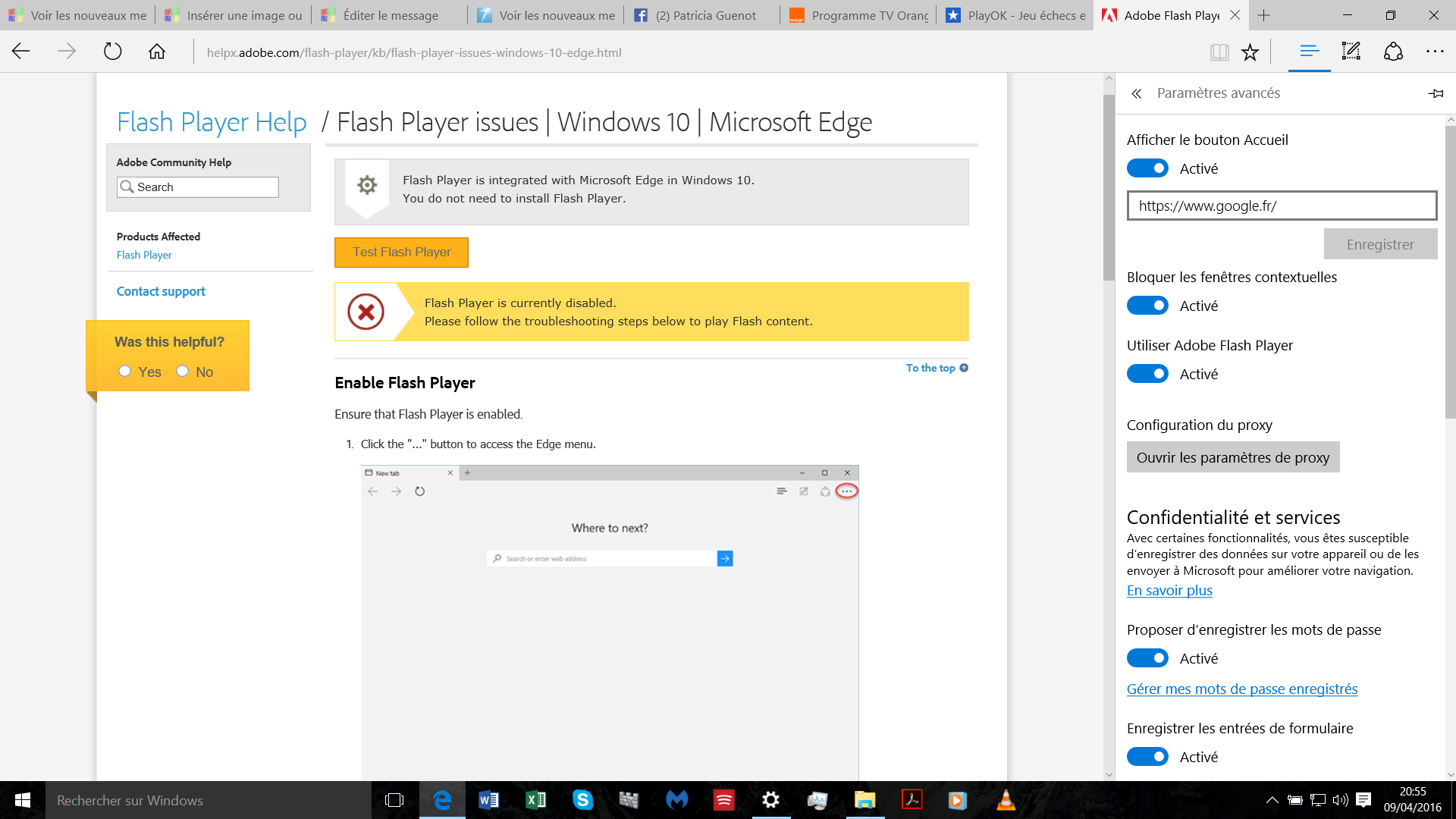Open Flash Player under Products Affected
The height and width of the screenshot is (819, 1456).
[144, 256]
